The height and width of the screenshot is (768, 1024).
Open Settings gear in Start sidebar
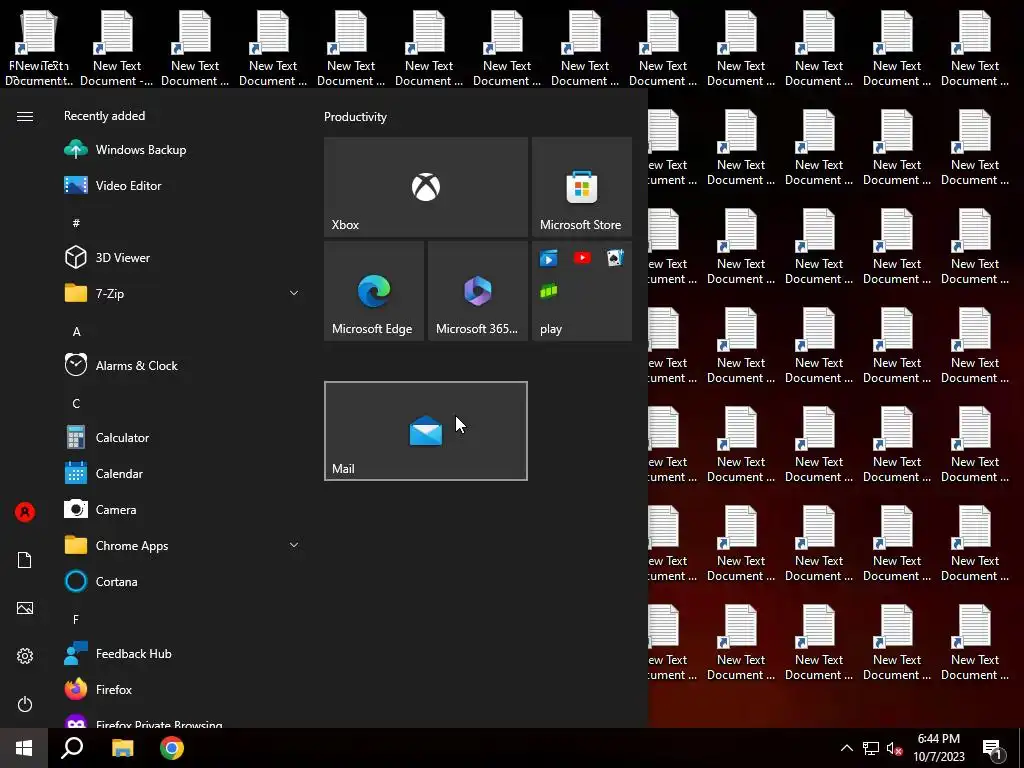pyautogui.click(x=25, y=656)
